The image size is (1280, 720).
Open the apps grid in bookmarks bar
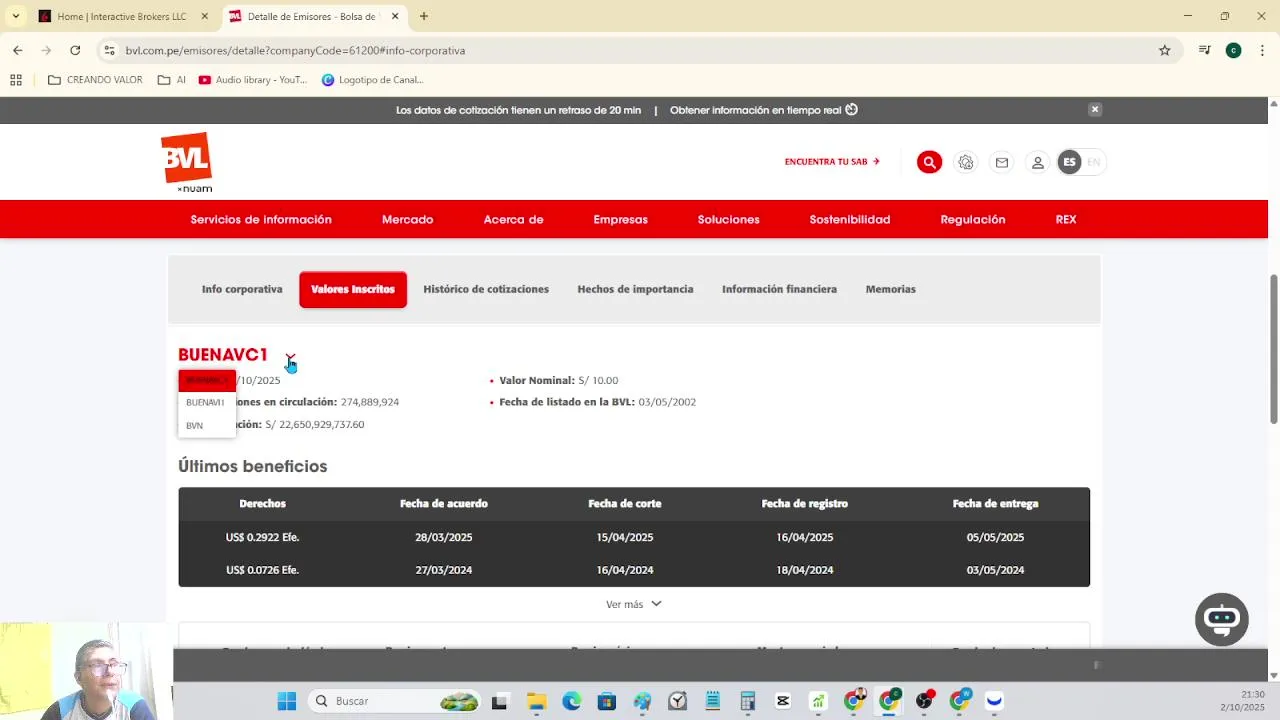coord(16,80)
